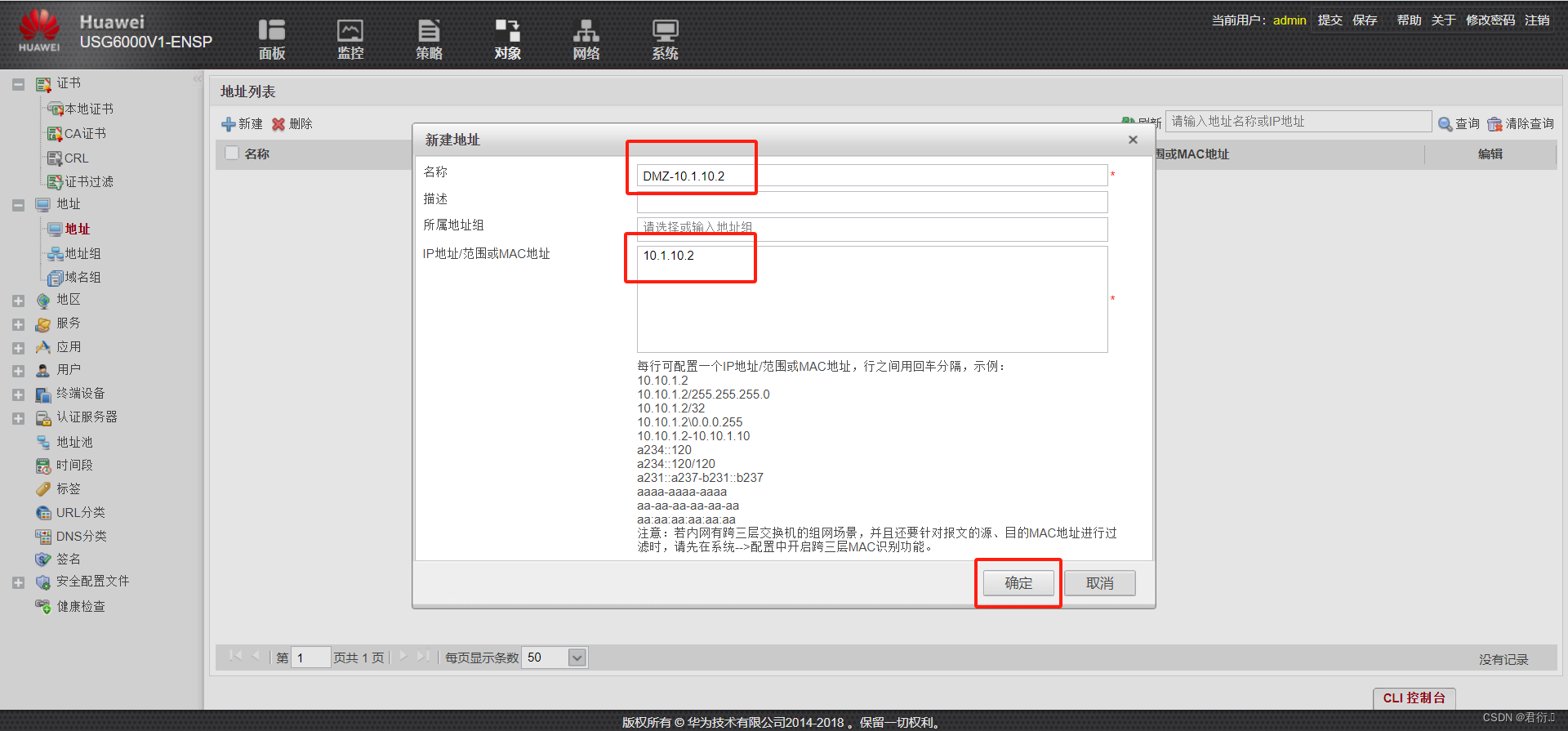Click the URL分类 icon
The height and width of the screenshot is (731, 1568).
coord(43,512)
